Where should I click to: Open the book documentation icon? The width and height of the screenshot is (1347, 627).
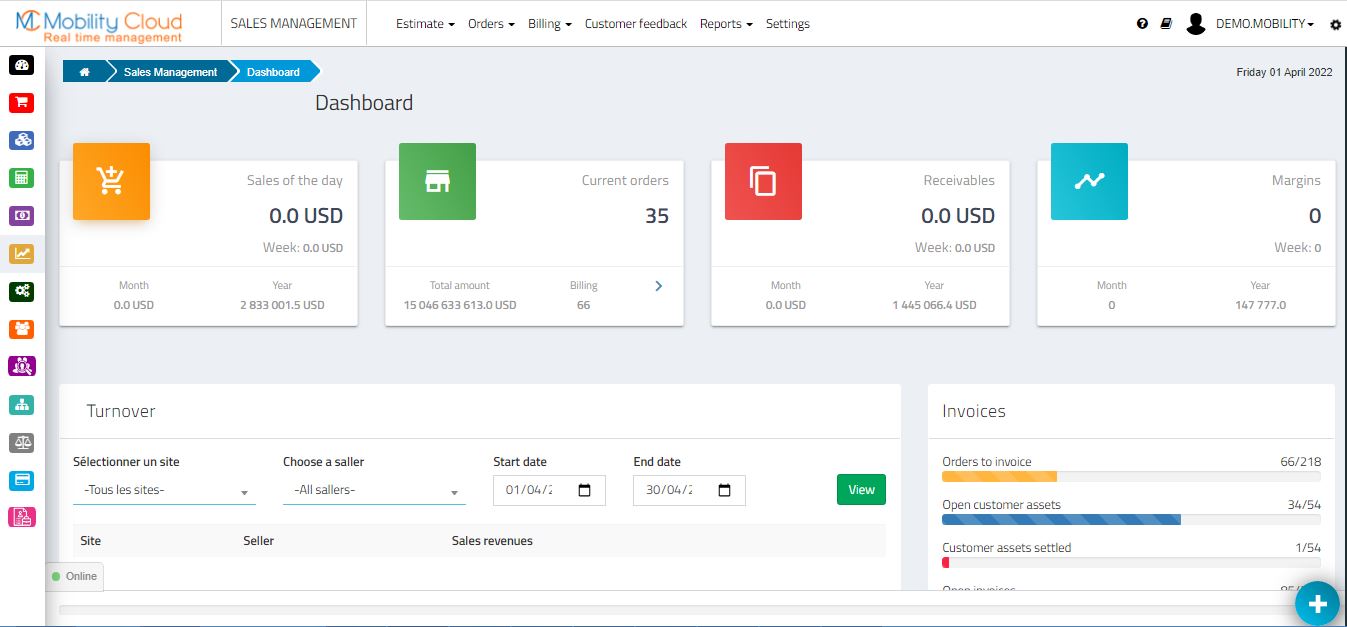tap(1166, 24)
